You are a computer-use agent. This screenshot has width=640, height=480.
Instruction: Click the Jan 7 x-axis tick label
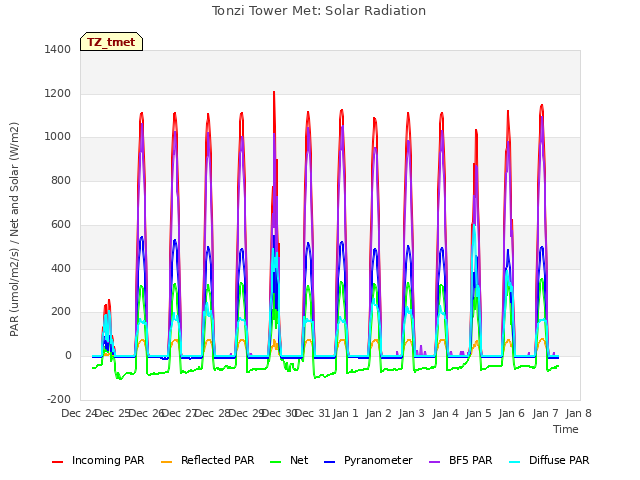coord(545,413)
